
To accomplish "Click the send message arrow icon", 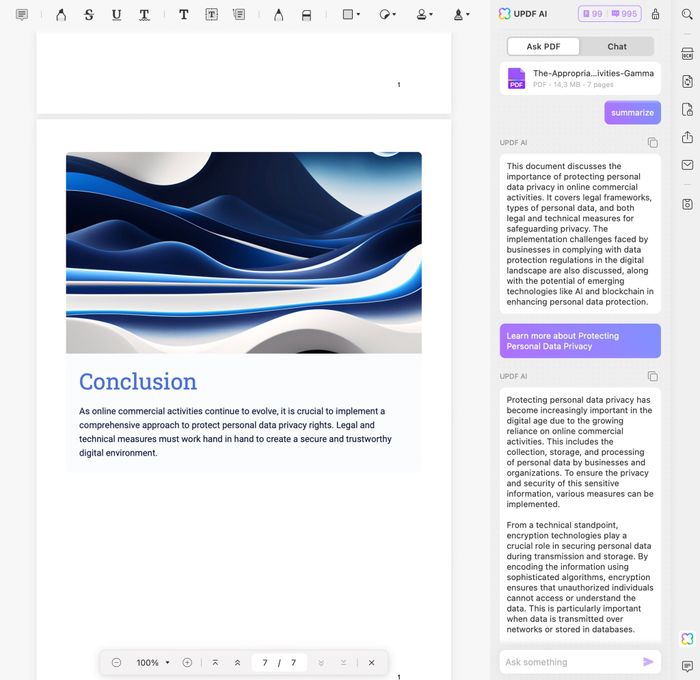I will pos(648,662).
